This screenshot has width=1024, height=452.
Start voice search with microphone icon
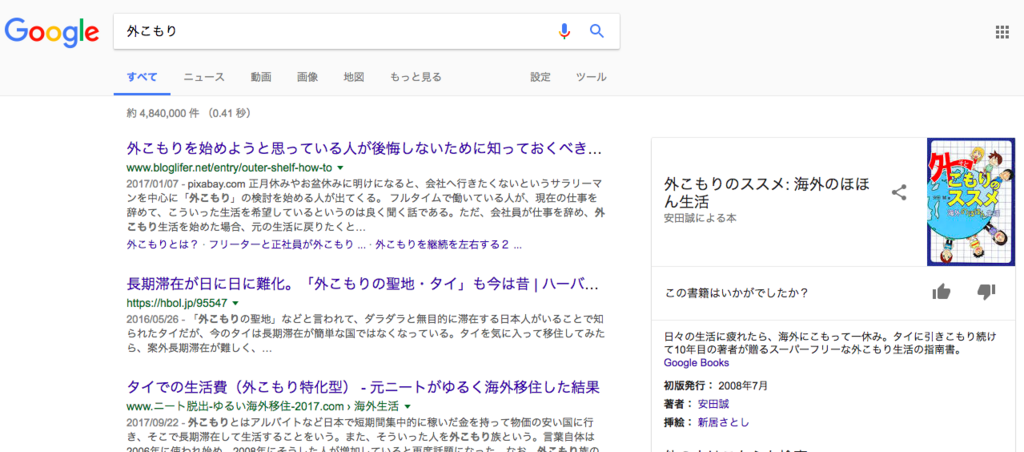pos(565,31)
